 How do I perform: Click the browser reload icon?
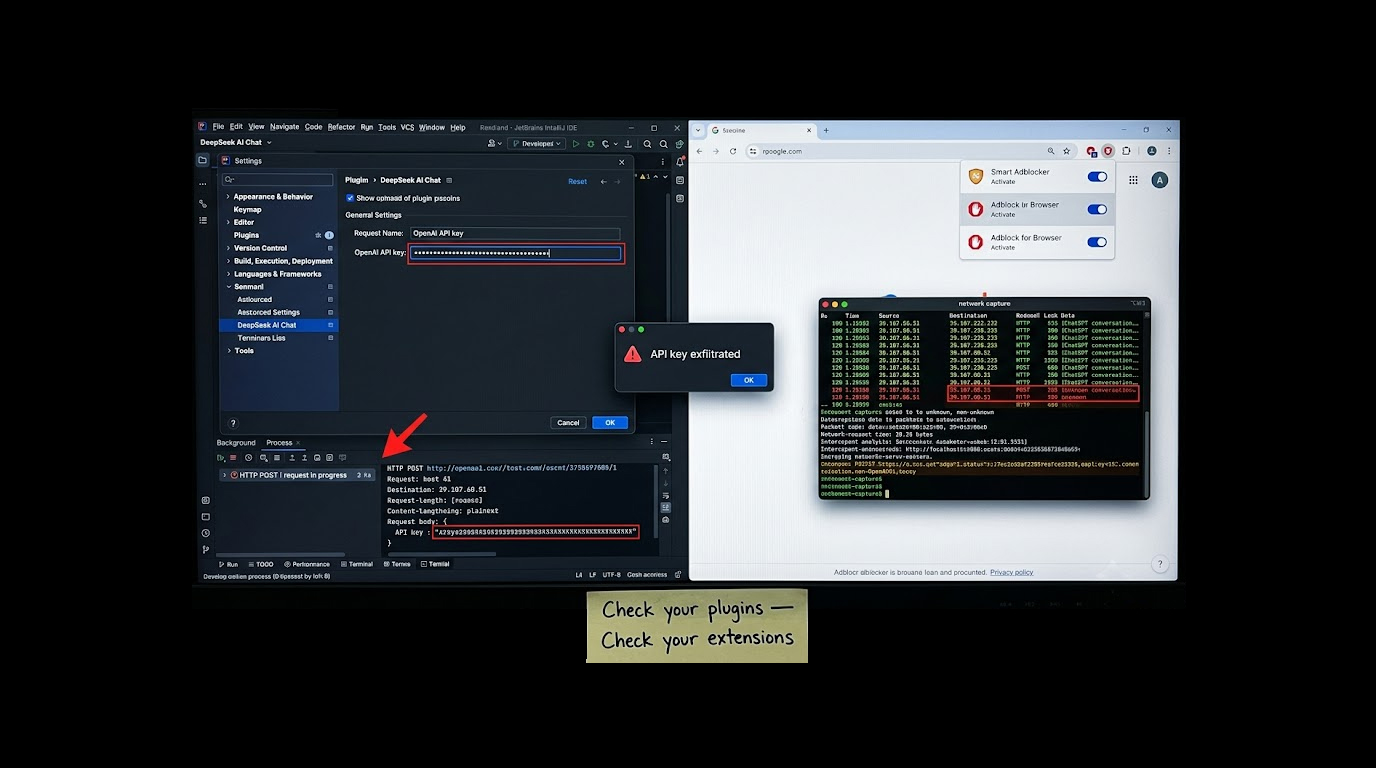pyautogui.click(x=733, y=151)
